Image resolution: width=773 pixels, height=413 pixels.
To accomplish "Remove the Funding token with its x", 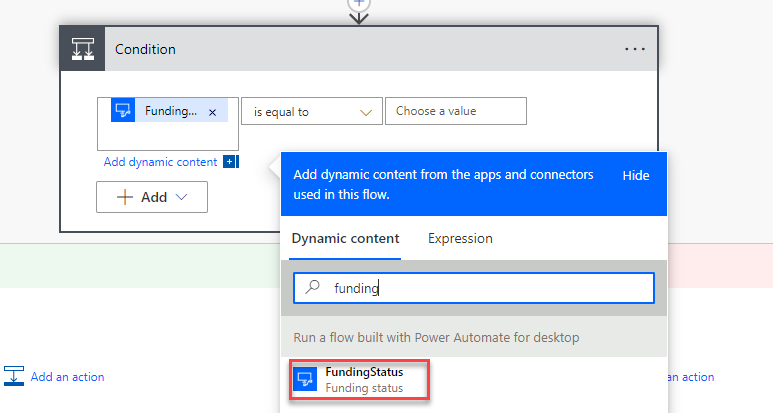I will [x=212, y=112].
